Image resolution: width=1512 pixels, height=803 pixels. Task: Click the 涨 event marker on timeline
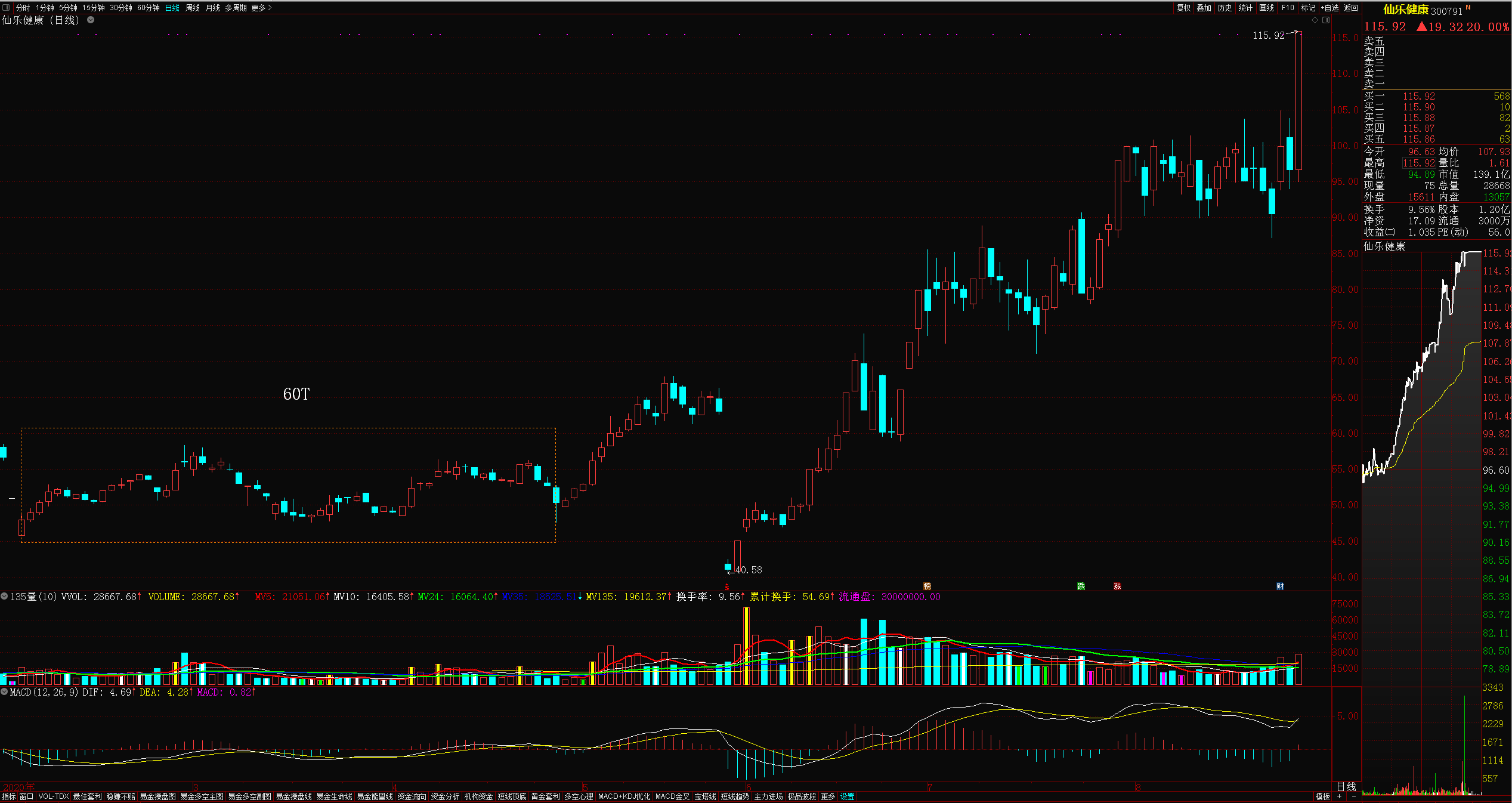(1117, 586)
